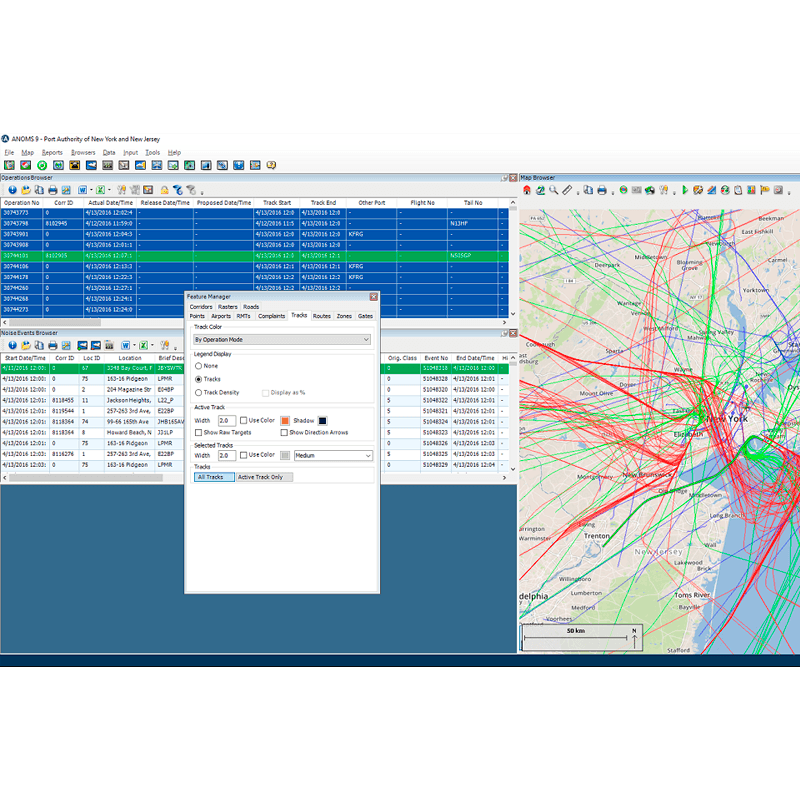Click the home icon in Map Browser toolbar
800x800 pixels.
point(527,190)
